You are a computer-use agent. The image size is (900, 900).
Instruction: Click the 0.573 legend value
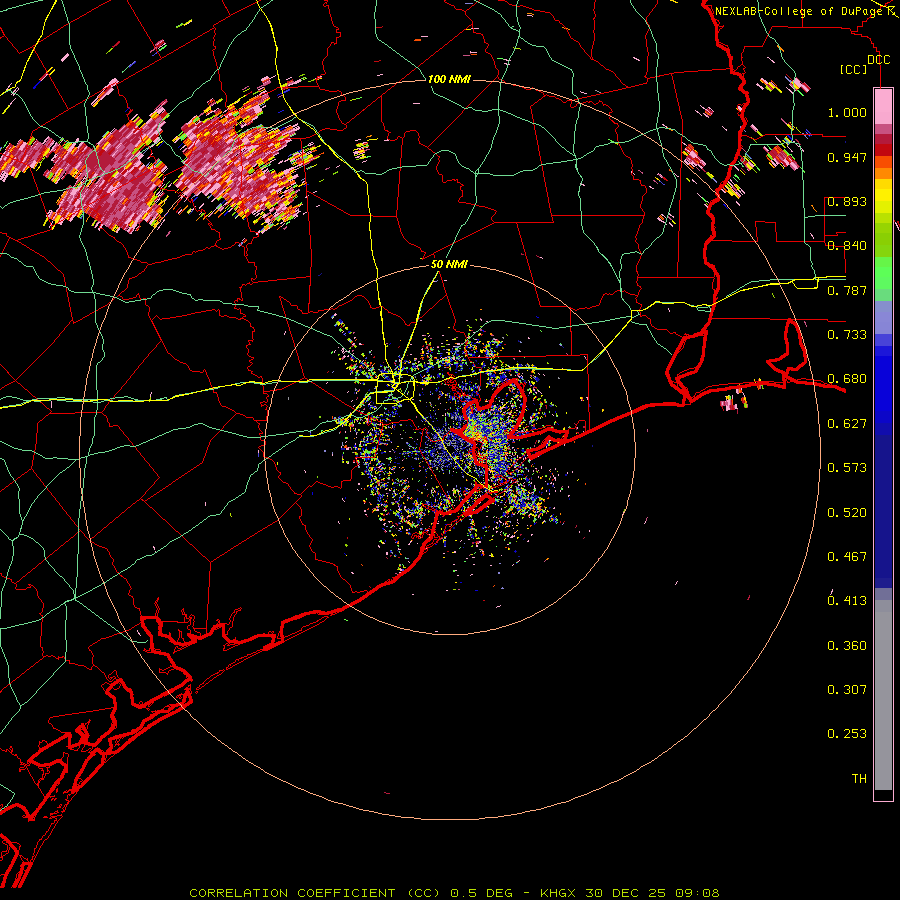tap(847, 468)
